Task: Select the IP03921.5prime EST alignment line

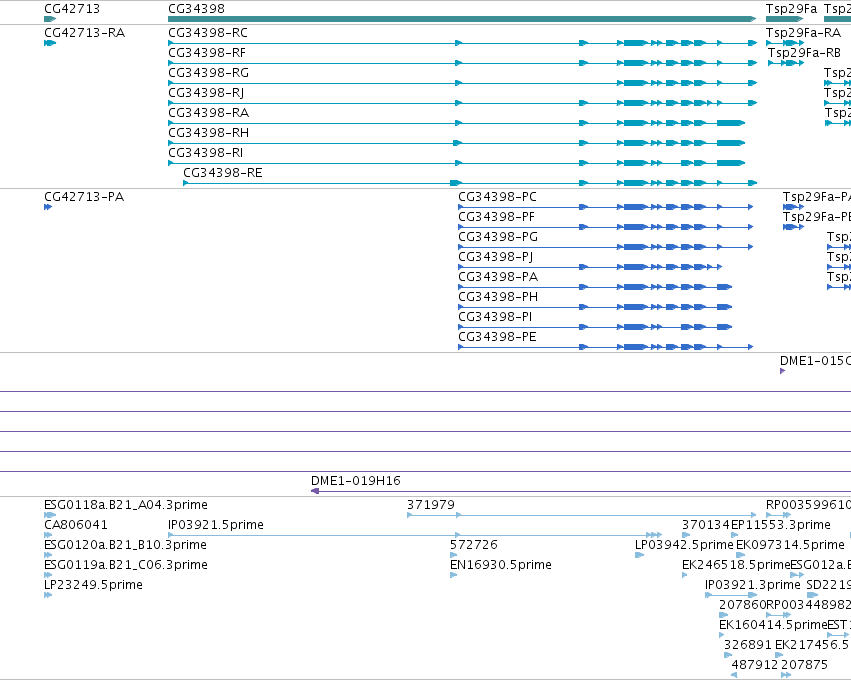Action: click(x=415, y=535)
